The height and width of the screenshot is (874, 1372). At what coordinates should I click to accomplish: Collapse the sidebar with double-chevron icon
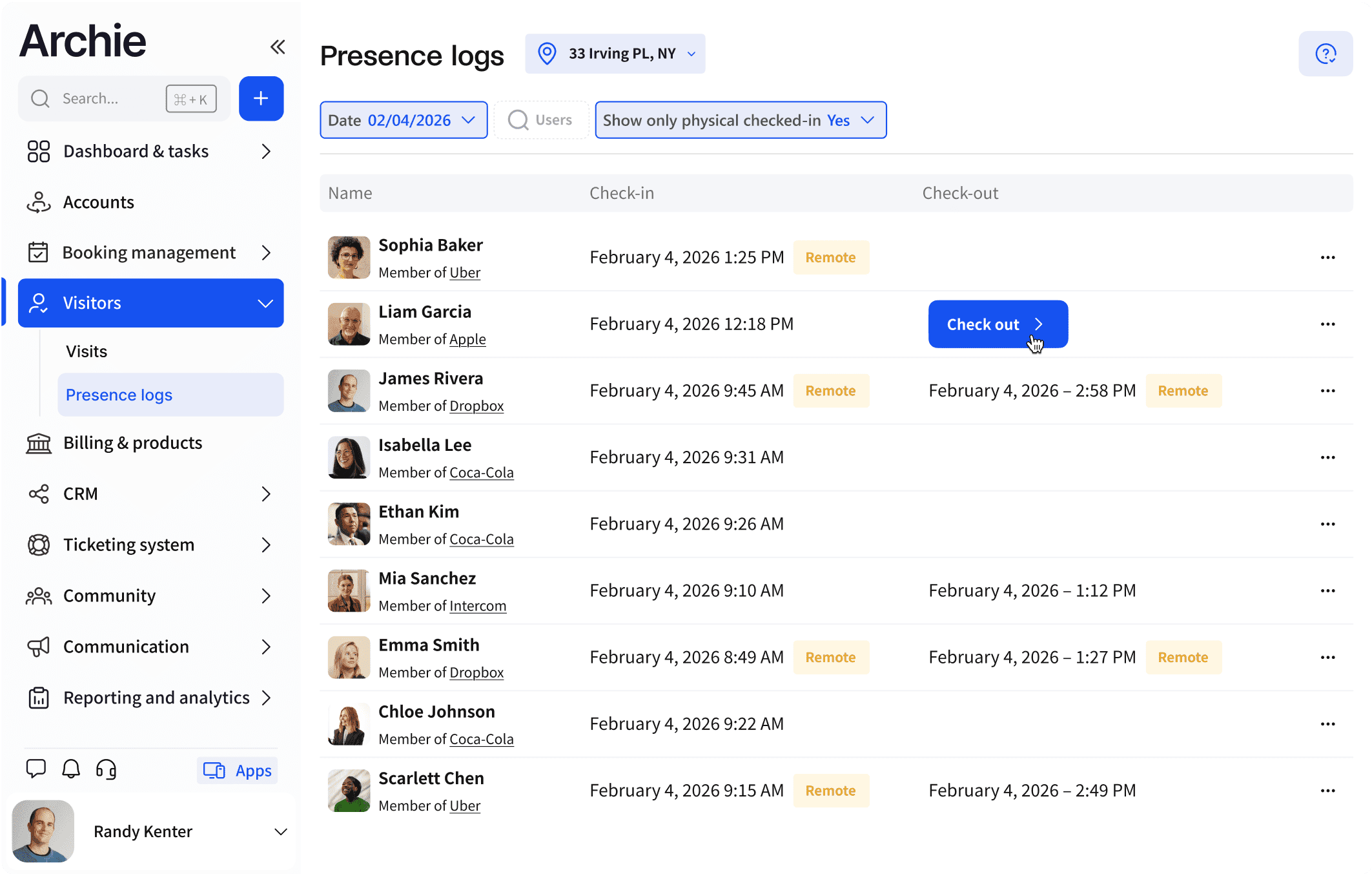278,47
